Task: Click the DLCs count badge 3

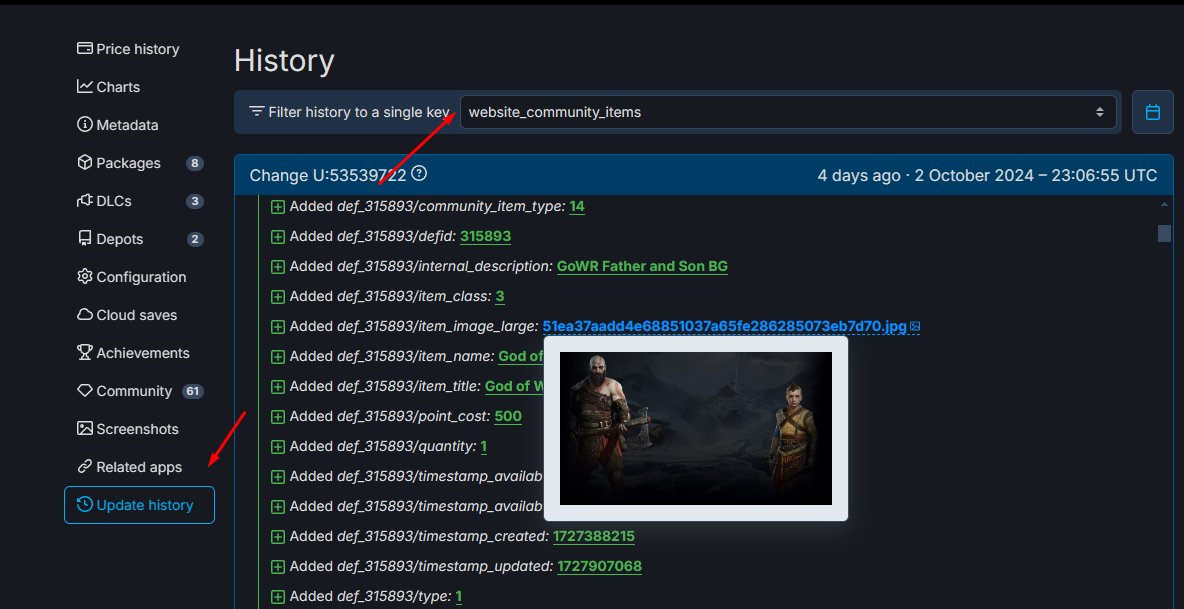Action: [195, 201]
